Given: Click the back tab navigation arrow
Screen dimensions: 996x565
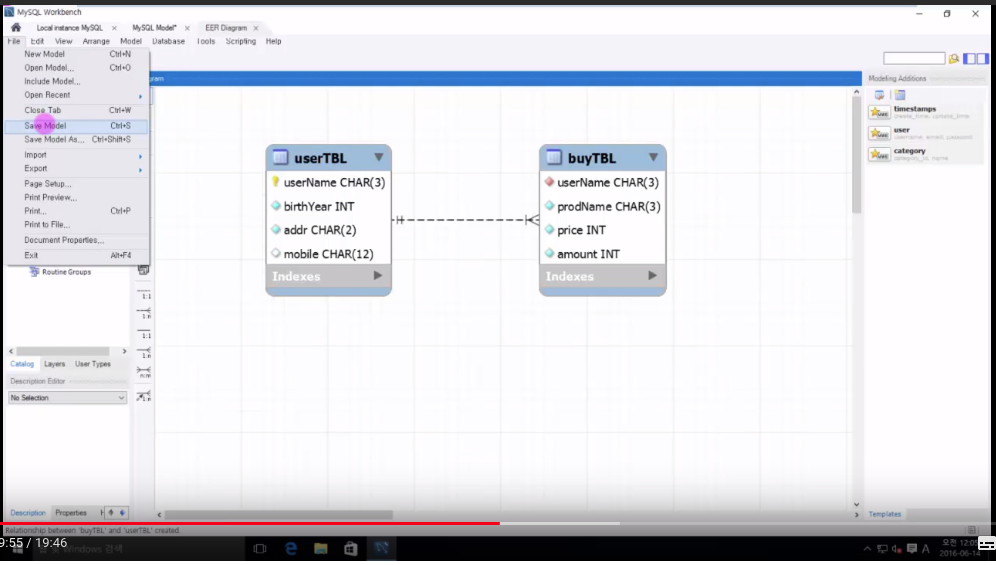Looking at the screenshot, I should click(111, 513).
